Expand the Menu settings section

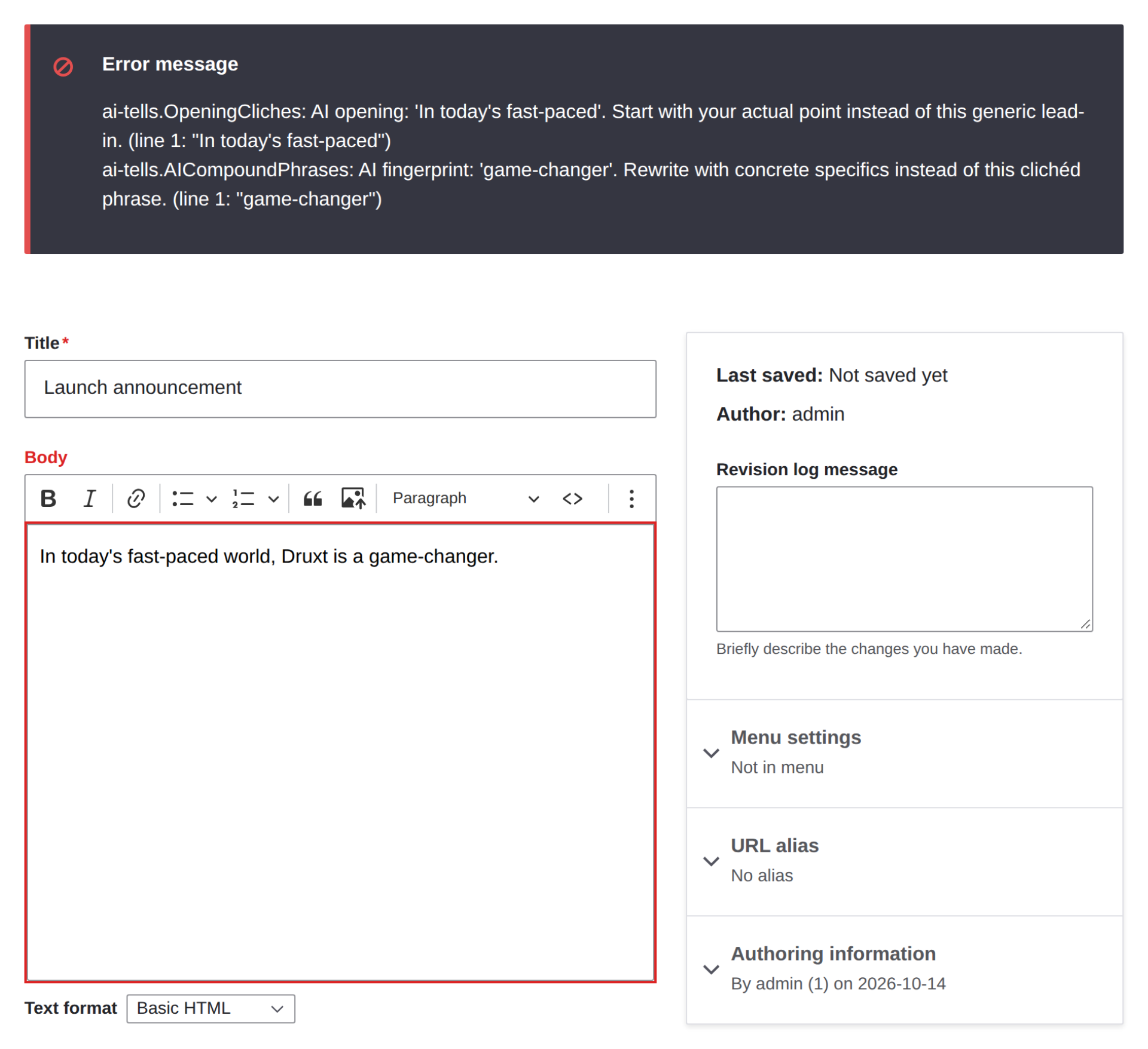[x=904, y=753]
